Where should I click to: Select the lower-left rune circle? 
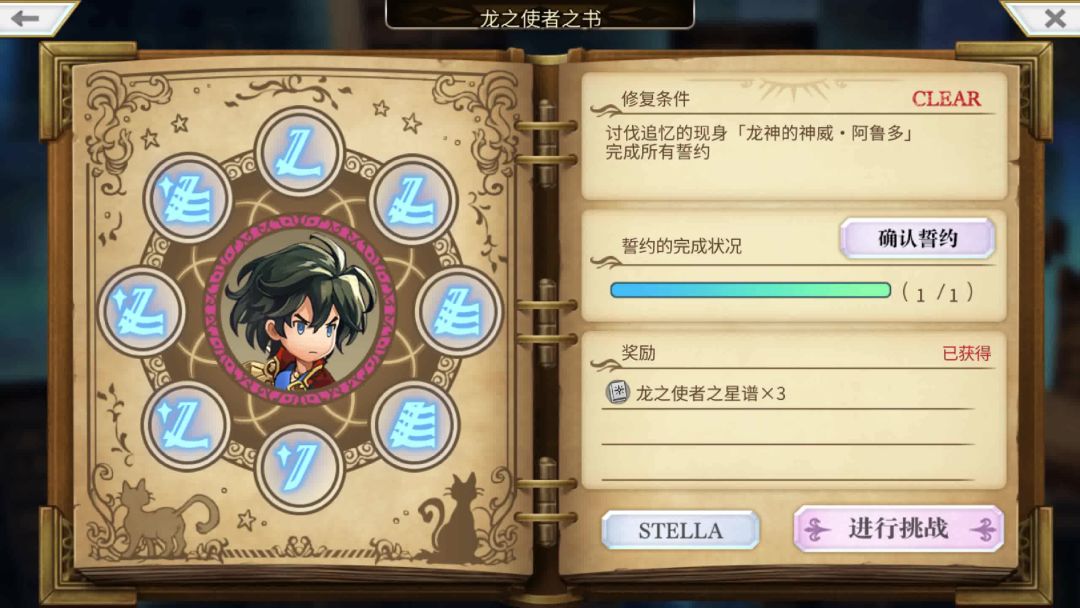click(x=185, y=425)
